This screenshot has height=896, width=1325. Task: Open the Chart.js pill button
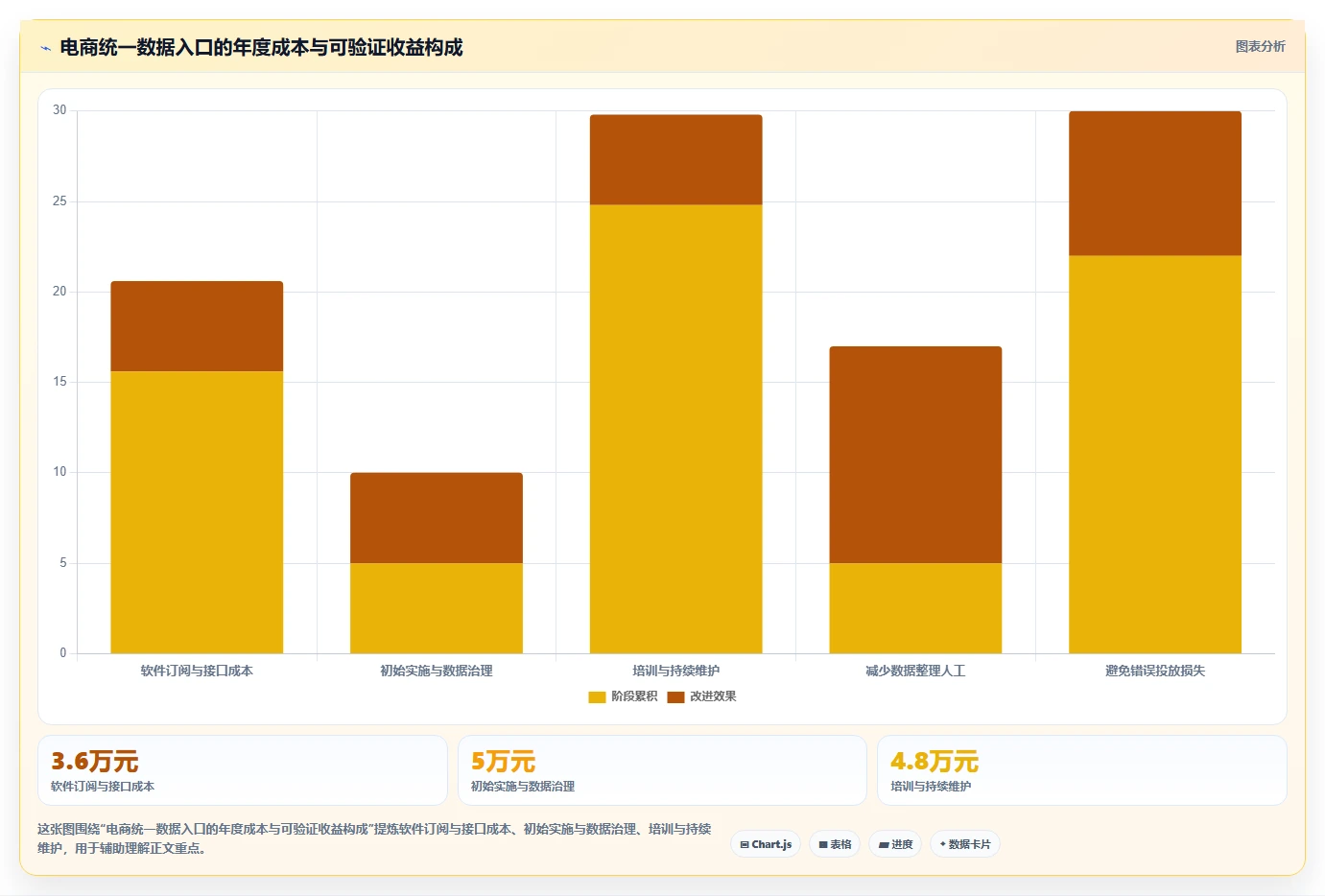pos(766,844)
